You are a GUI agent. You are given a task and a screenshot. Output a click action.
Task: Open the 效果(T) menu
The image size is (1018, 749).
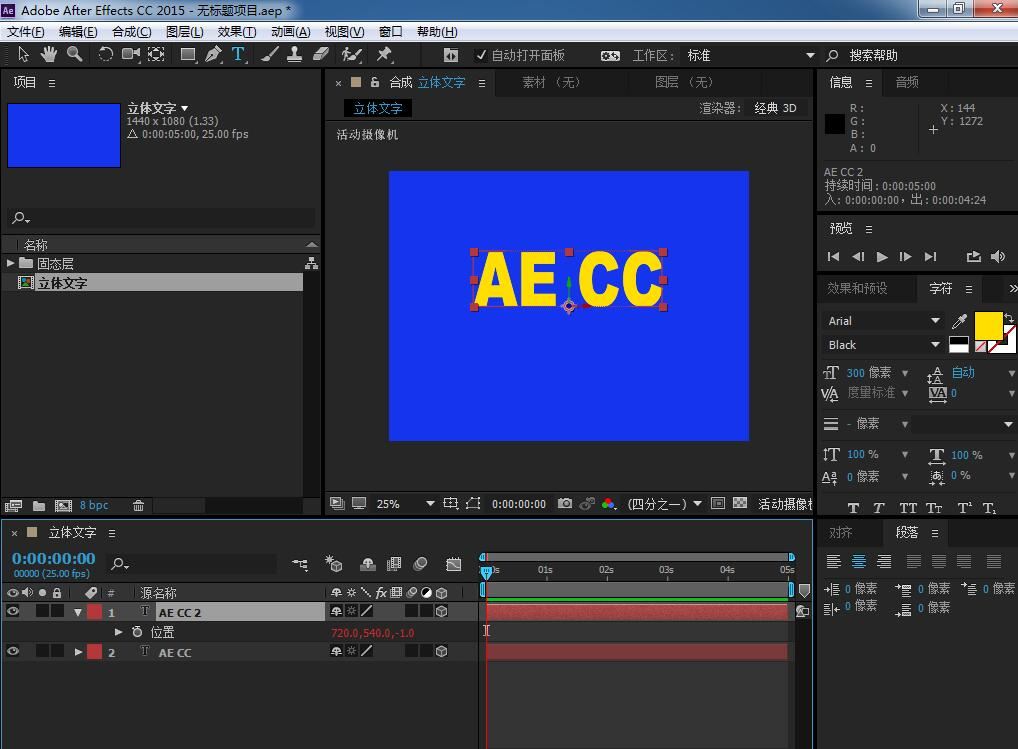pyautogui.click(x=236, y=32)
